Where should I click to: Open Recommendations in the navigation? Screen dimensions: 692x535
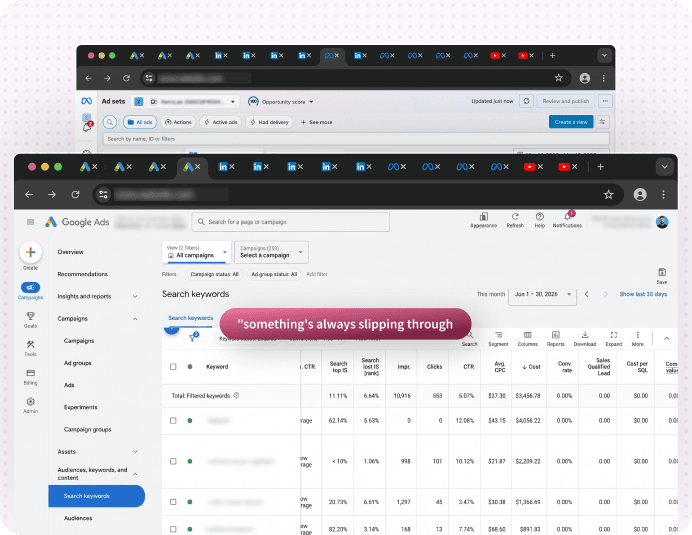point(83,274)
